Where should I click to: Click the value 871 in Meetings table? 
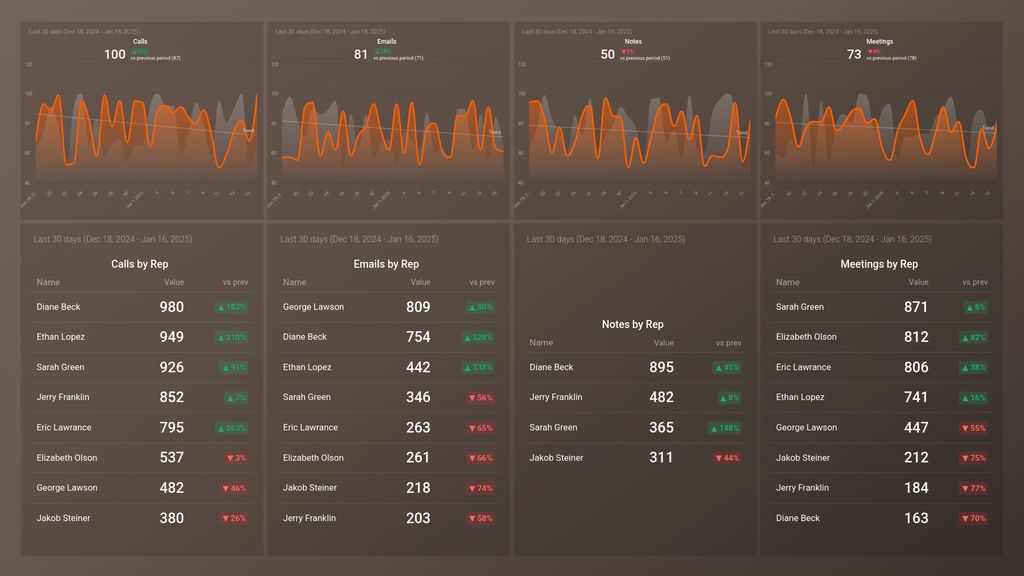point(916,307)
